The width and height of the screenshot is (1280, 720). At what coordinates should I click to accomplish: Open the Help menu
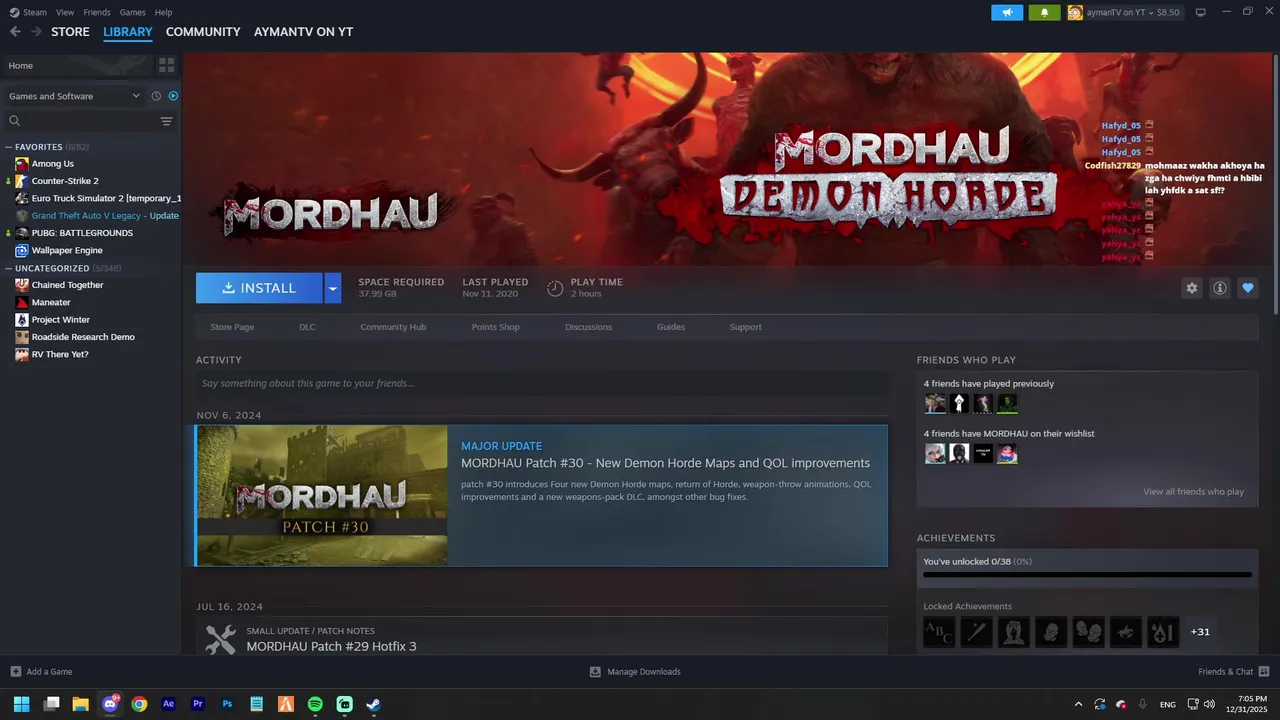click(x=164, y=12)
